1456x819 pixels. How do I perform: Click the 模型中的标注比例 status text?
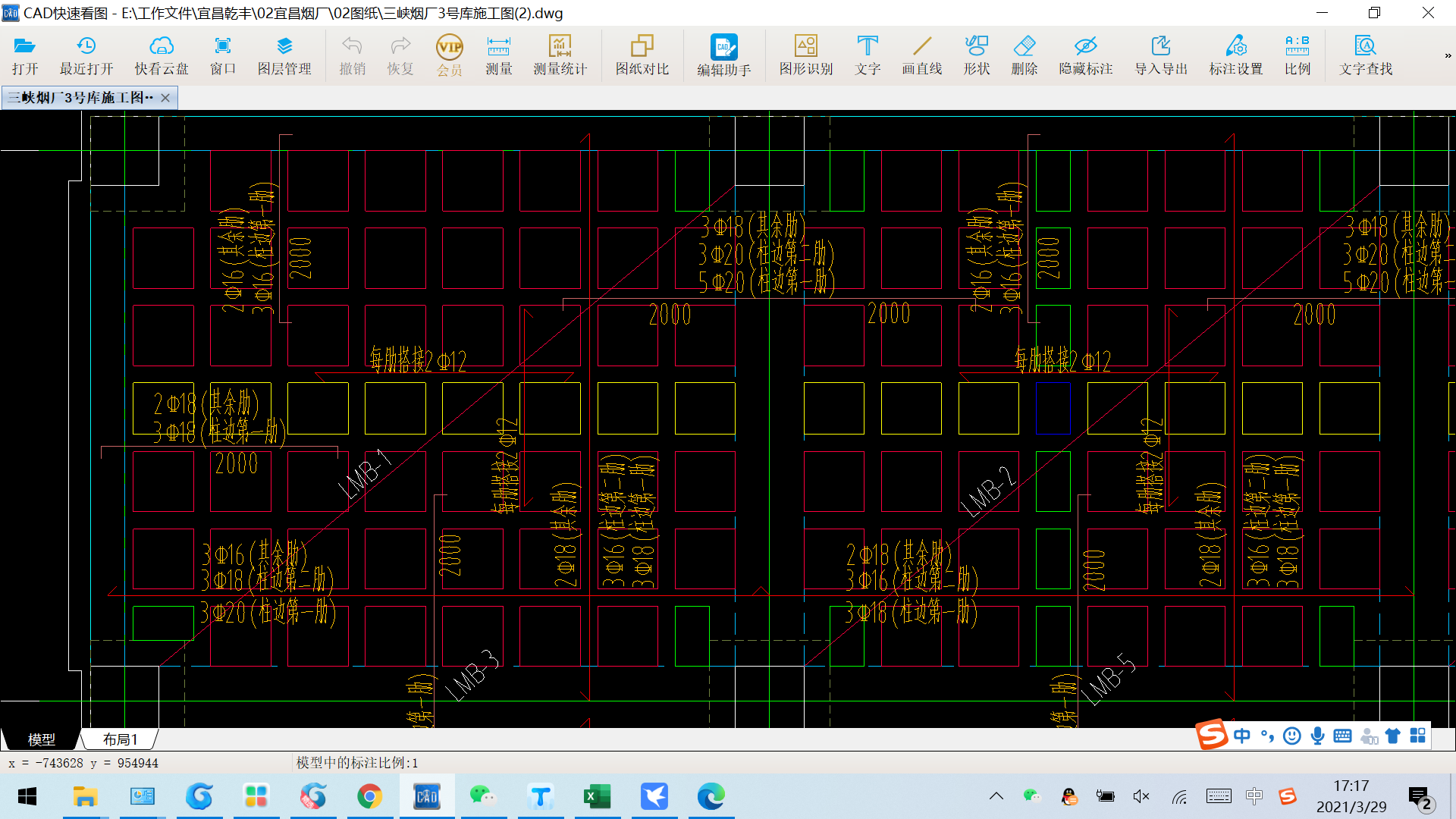(357, 763)
